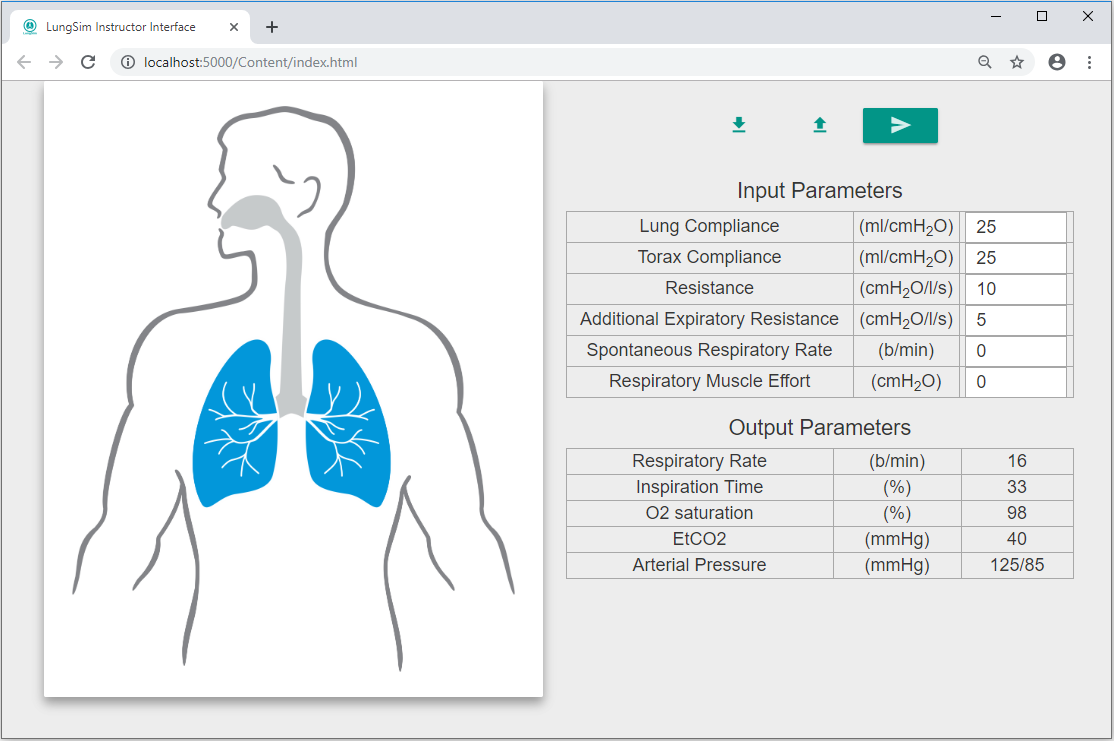Select the LungSim Instructor Interface tab
Screen dimensions: 1114x741
(x=120, y=27)
